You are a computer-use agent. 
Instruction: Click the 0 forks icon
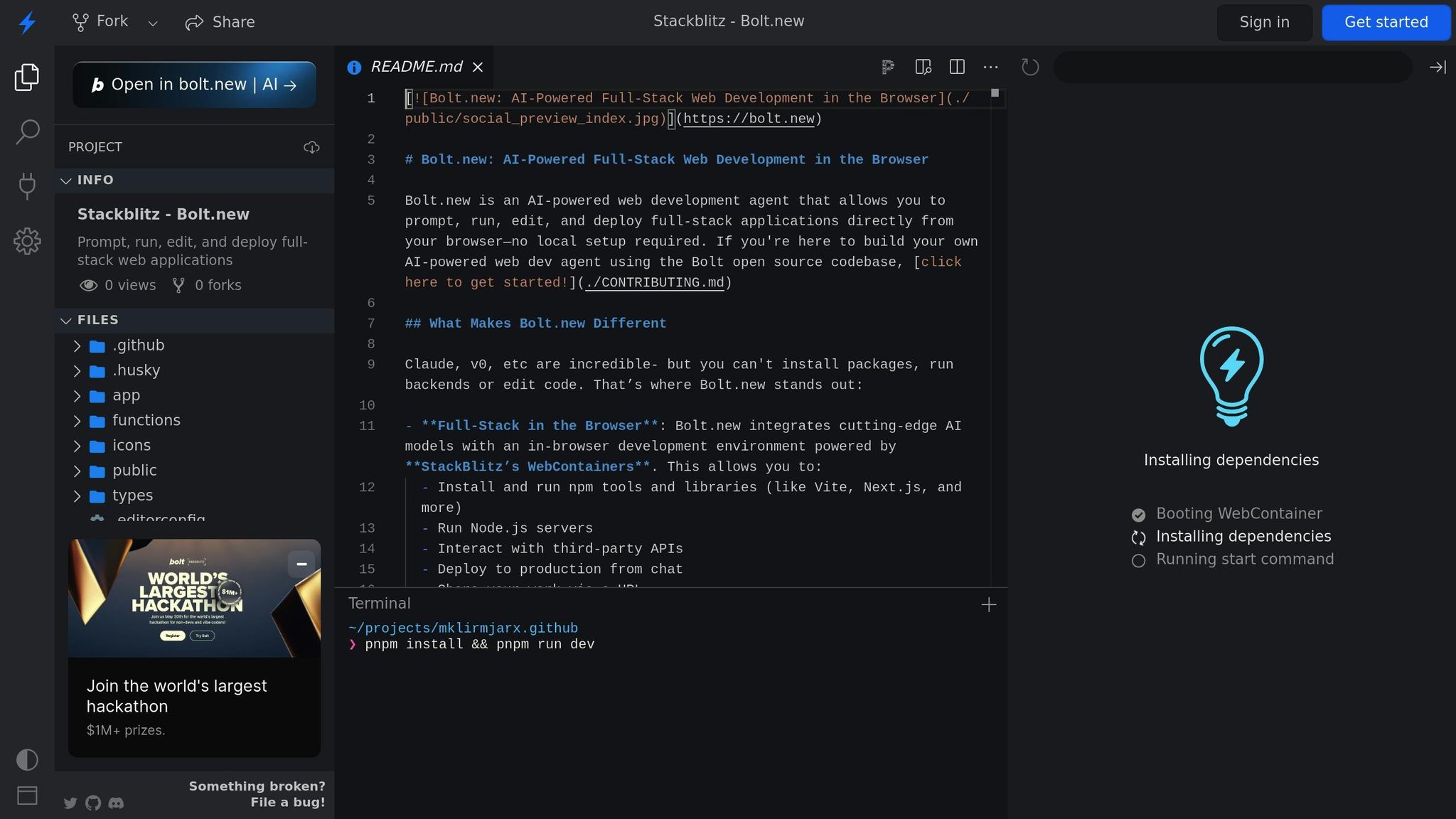point(178,286)
